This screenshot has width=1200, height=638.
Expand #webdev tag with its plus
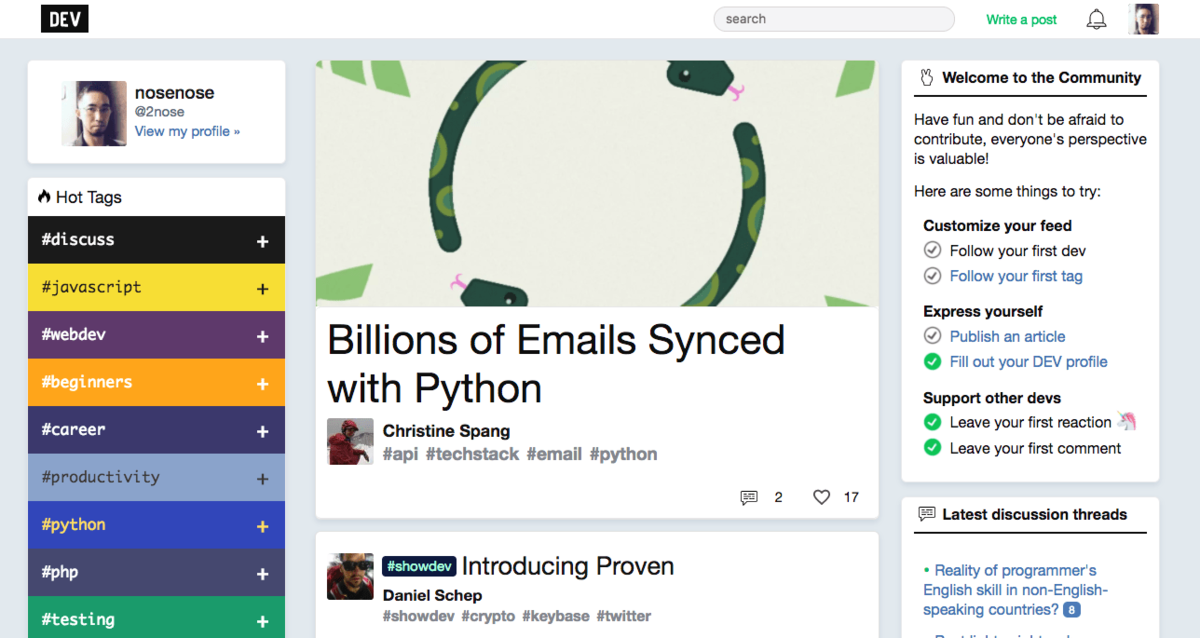(x=263, y=337)
